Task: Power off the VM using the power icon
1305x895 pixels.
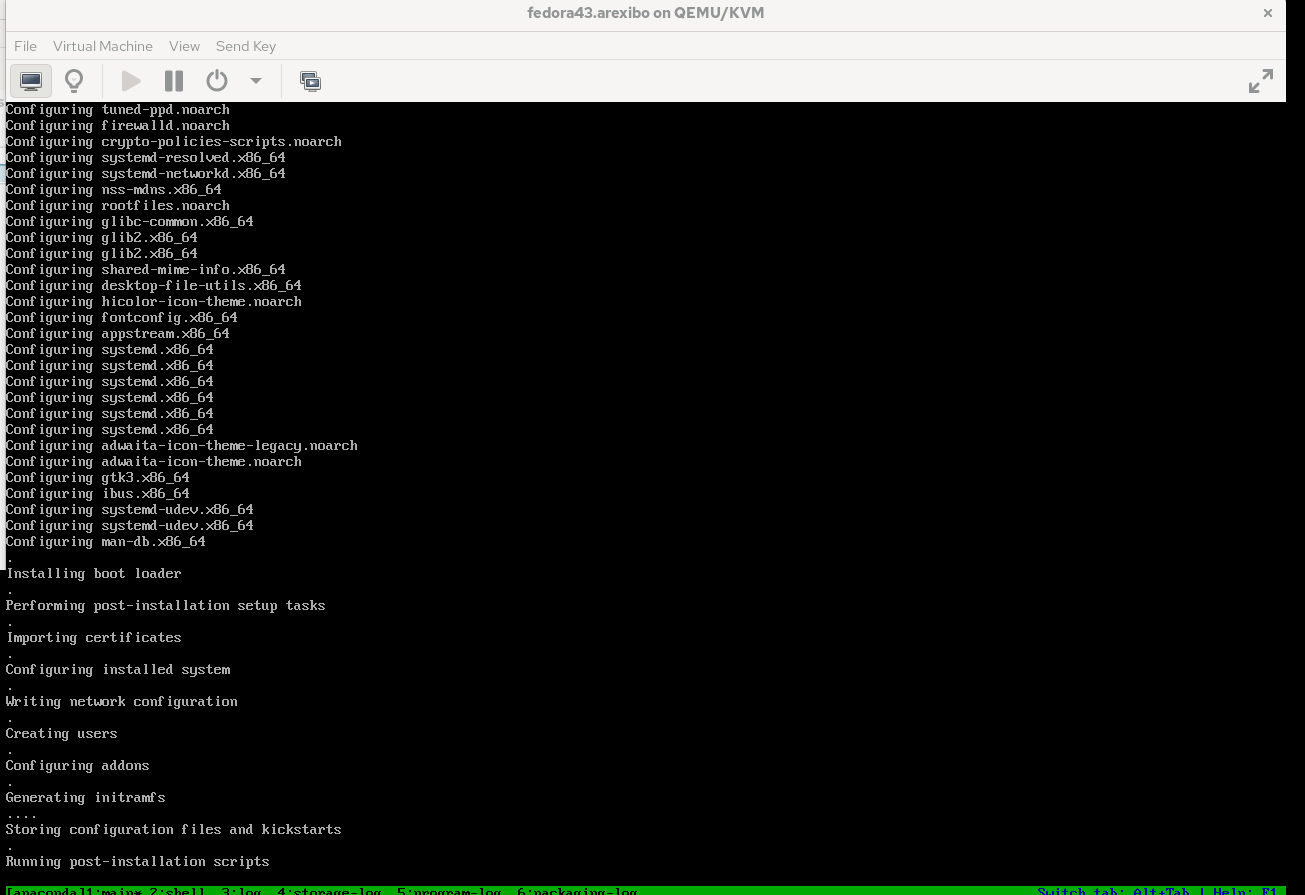Action: [x=217, y=81]
